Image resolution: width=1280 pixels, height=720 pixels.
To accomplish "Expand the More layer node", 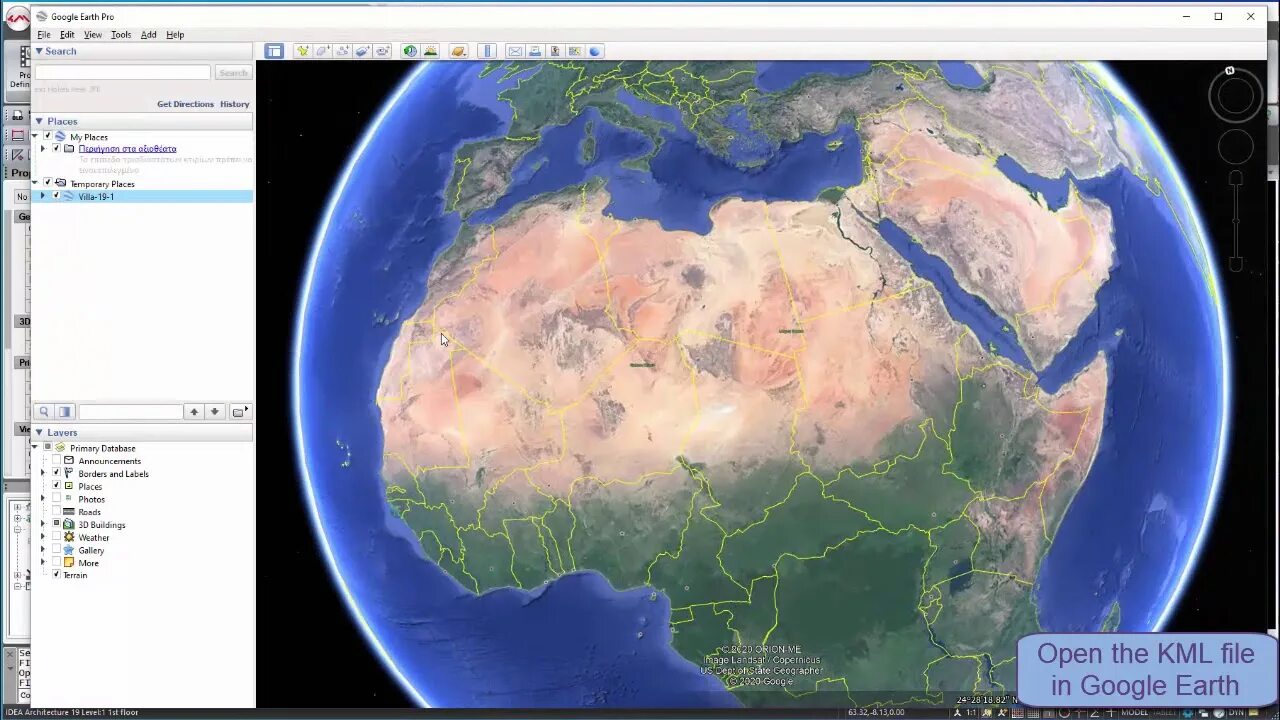I will coord(43,563).
